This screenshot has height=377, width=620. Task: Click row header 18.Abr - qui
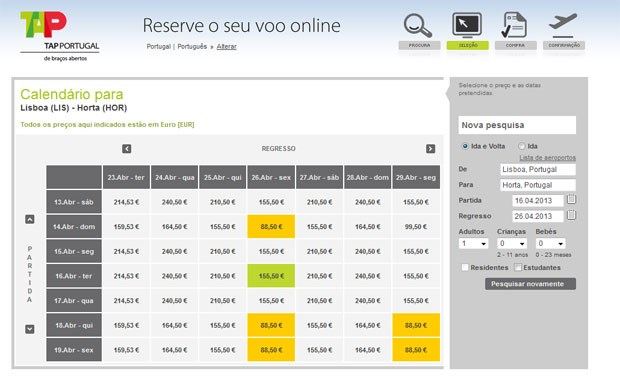[x=74, y=325]
